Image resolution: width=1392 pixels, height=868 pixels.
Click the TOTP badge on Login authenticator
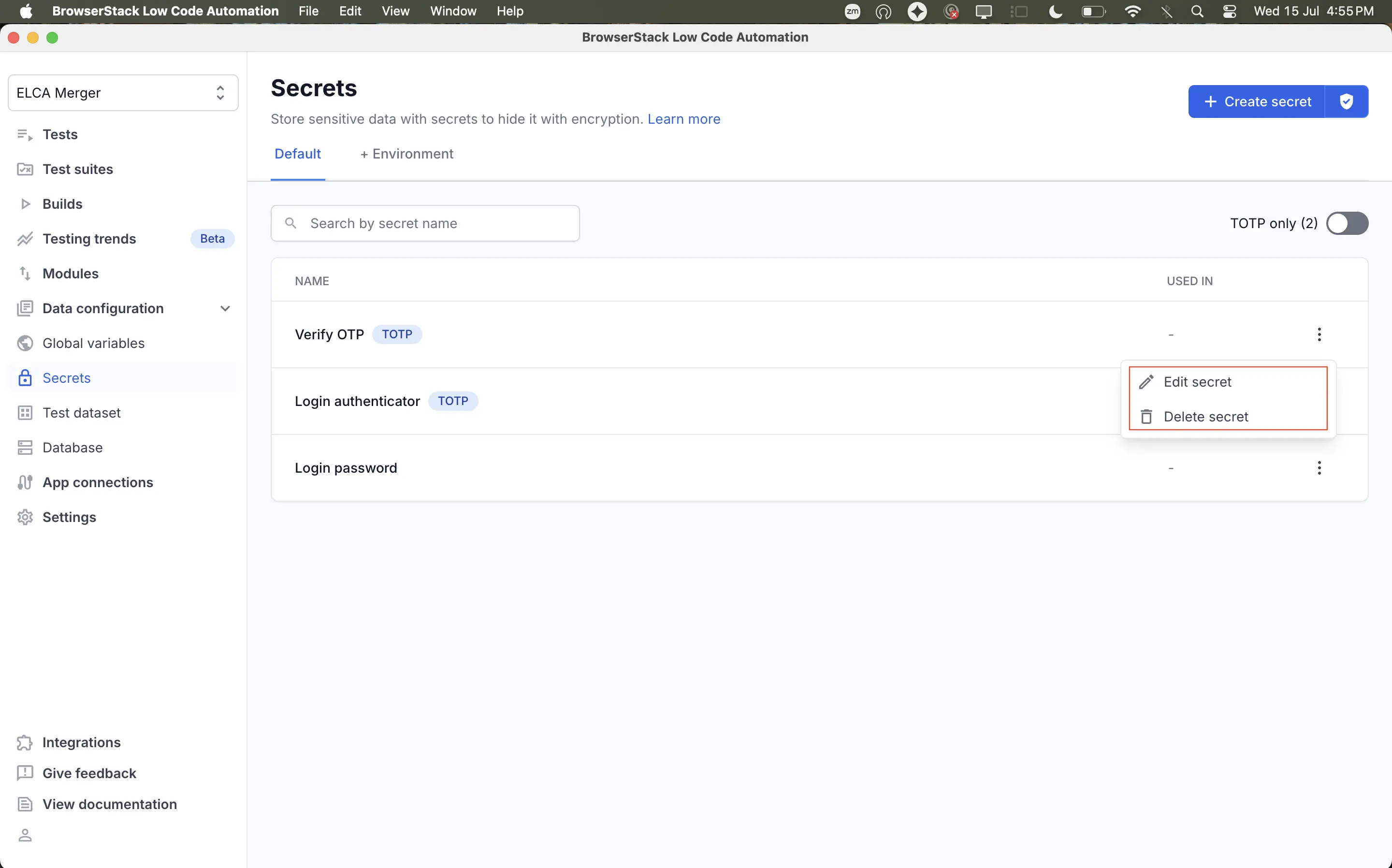click(x=453, y=401)
